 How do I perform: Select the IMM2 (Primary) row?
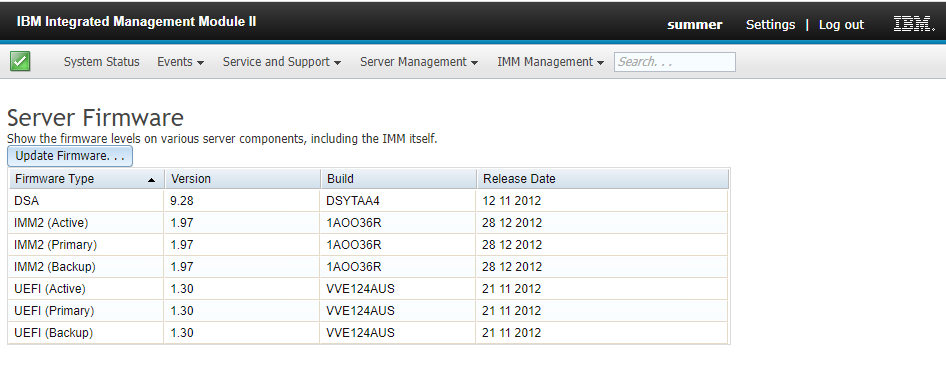[368, 244]
